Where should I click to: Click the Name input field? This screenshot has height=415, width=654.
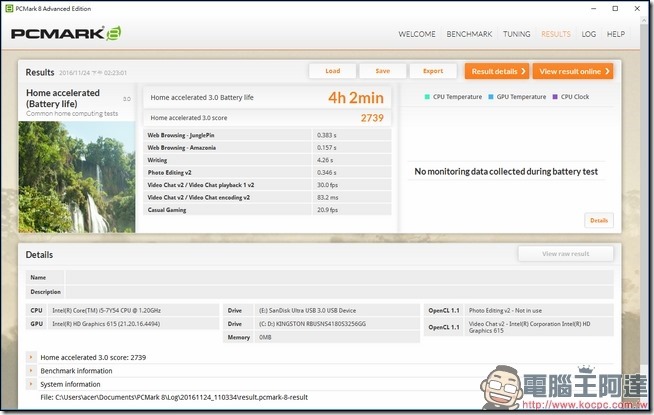click(339, 277)
